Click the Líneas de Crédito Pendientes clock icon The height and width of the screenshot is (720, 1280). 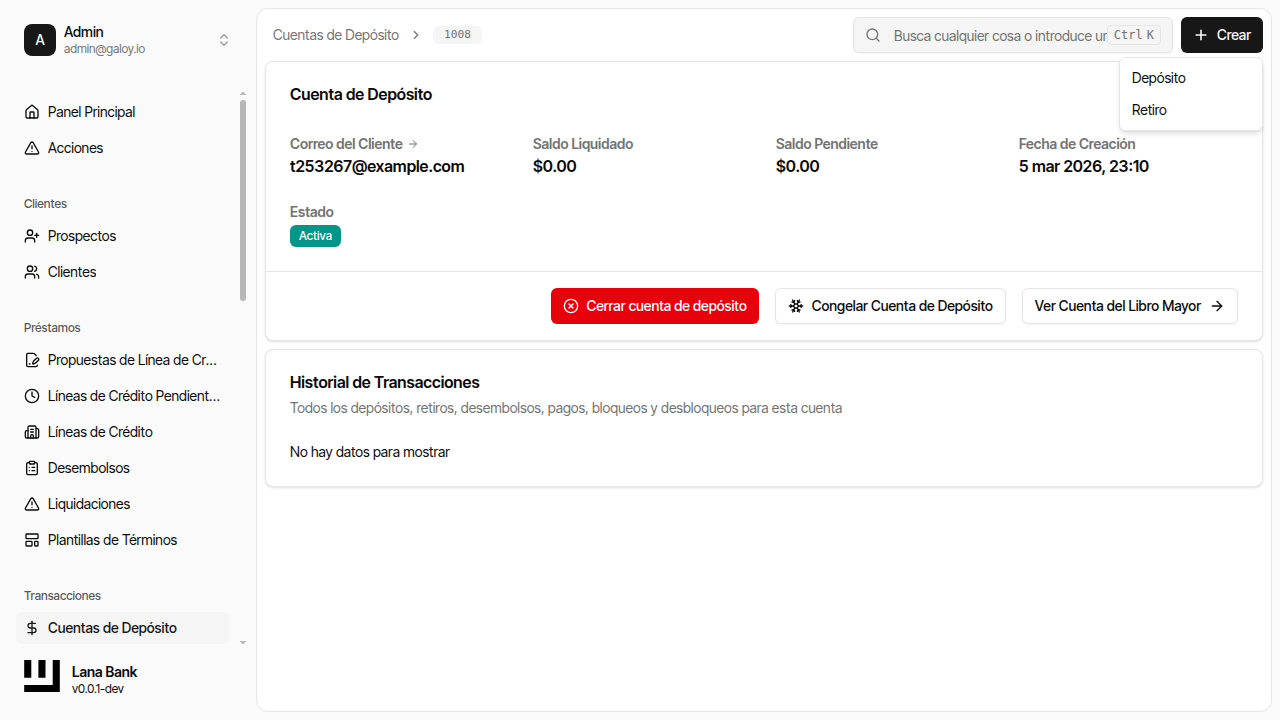pyautogui.click(x=32, y=396)
